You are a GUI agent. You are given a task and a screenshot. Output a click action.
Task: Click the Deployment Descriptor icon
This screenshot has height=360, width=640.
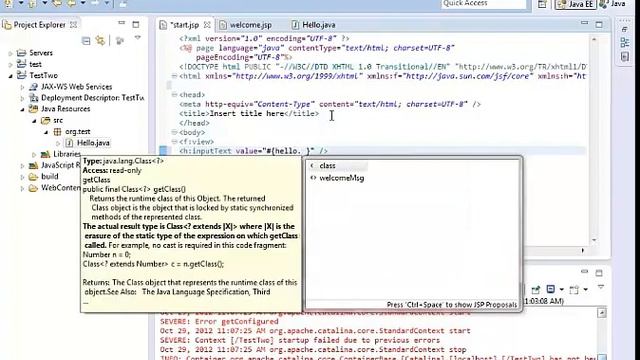coord(33,98)
